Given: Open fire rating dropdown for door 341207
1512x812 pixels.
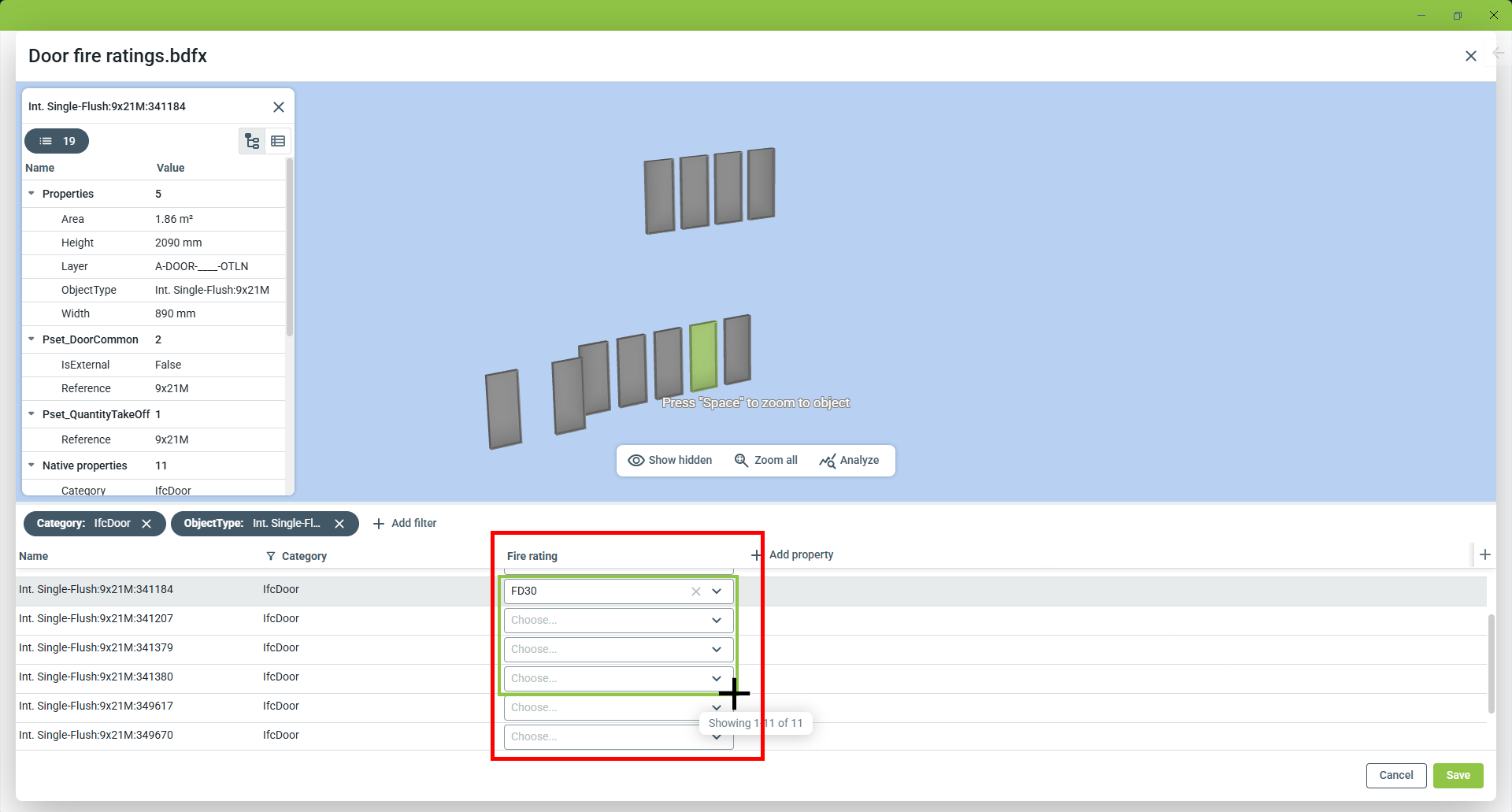Looking at the screenshot, I should pos(716,621).
